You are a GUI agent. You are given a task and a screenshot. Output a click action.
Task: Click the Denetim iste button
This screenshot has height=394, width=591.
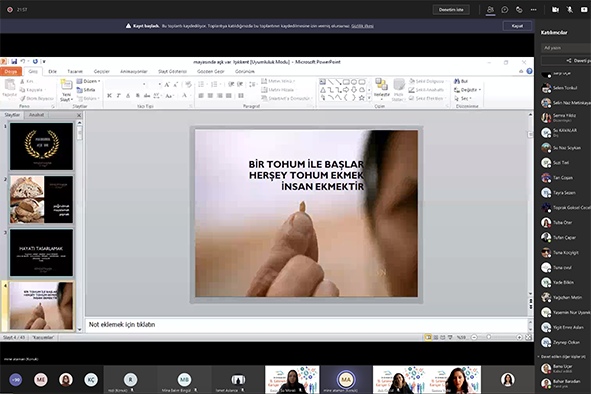[x=451, y=10]
